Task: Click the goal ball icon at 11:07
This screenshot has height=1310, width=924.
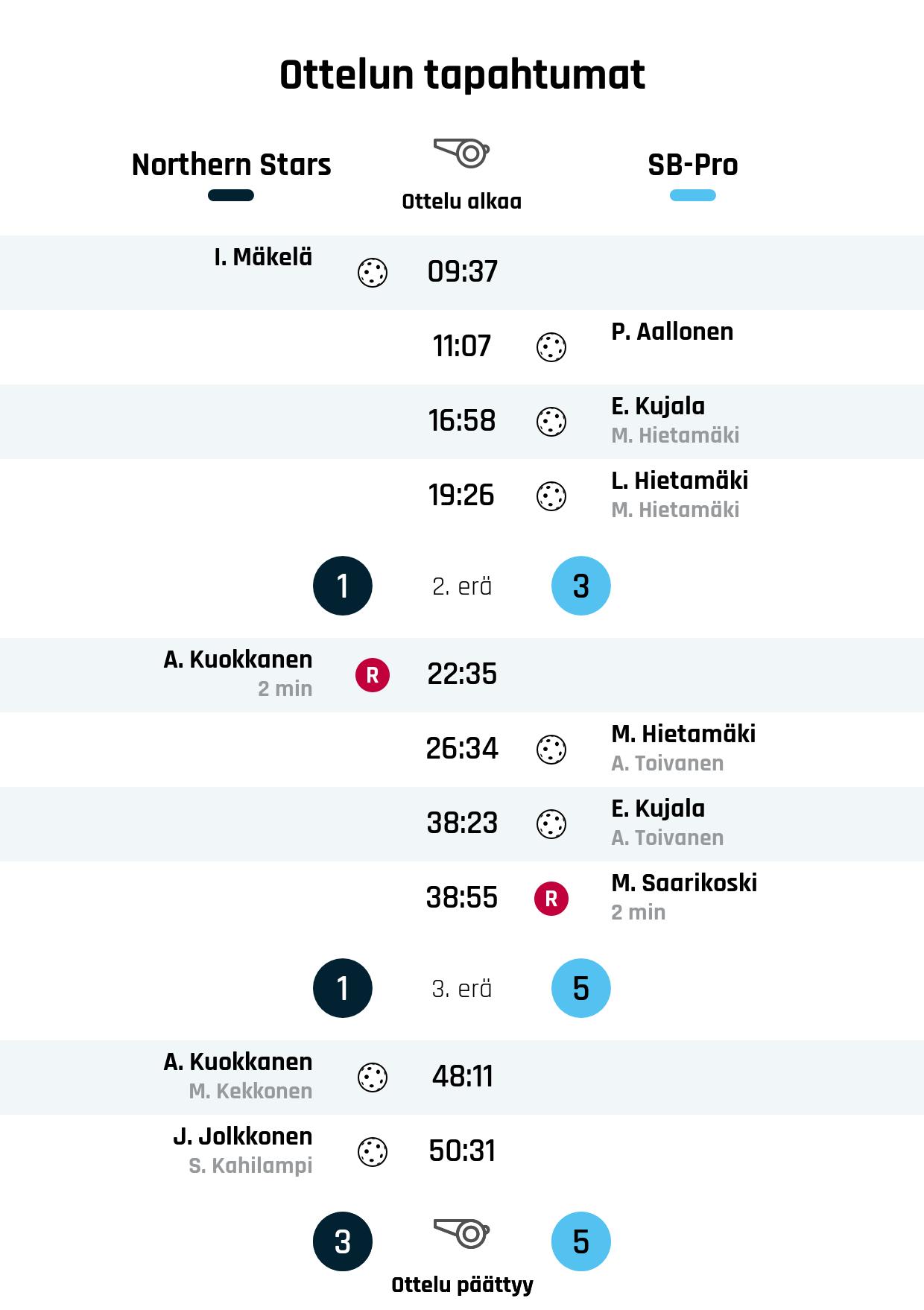Action: pyautogui.click(x=551, y=347)
